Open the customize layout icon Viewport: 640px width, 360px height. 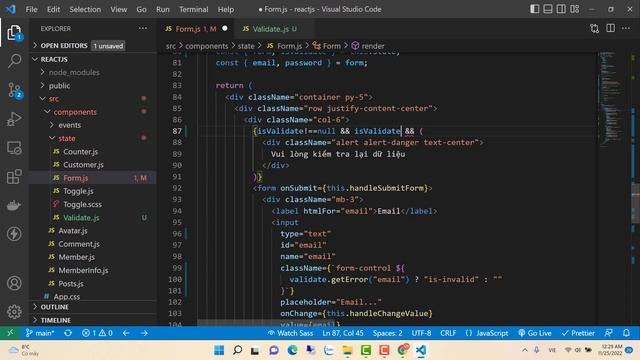pyautogui.click(x=575, y=9)
